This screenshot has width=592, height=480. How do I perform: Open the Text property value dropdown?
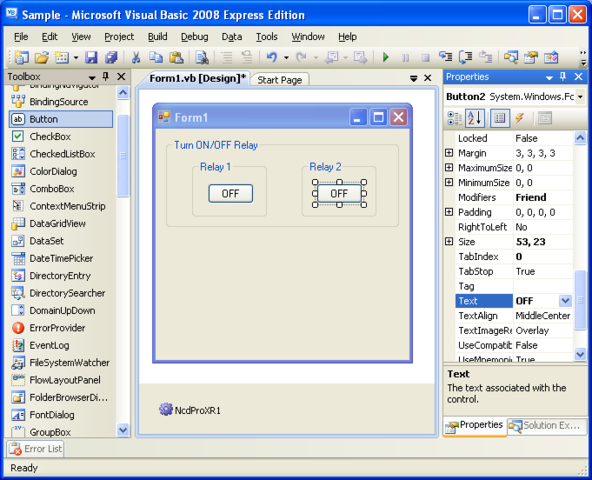click(x=565, y=301)
